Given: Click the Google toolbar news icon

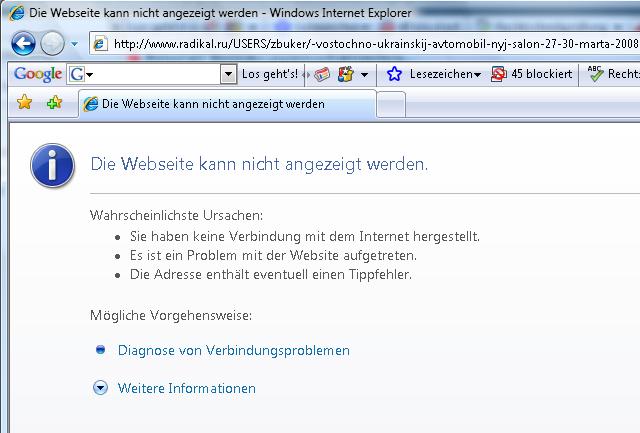Looking at the screenshot, I should (322, 74).
